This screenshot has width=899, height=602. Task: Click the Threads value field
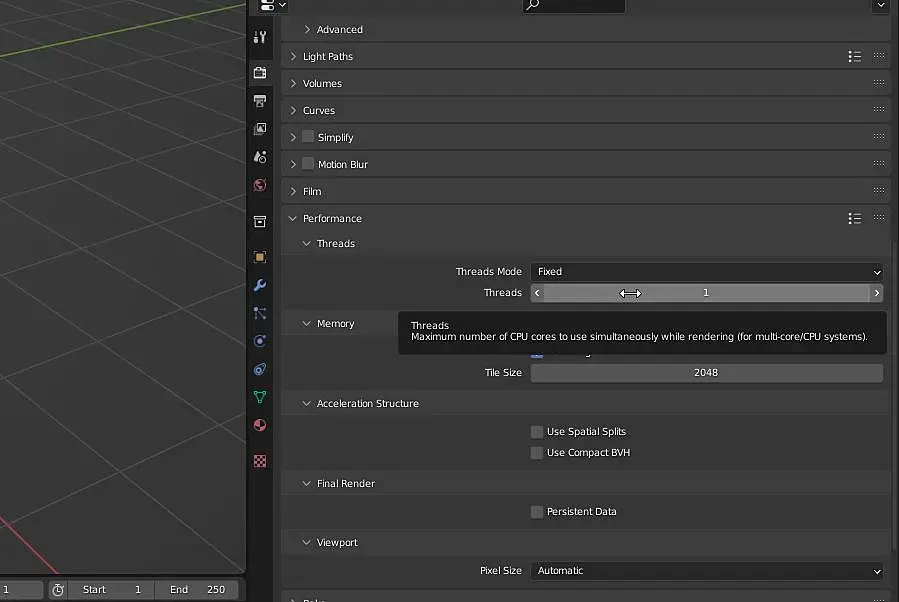pos(706,293)
